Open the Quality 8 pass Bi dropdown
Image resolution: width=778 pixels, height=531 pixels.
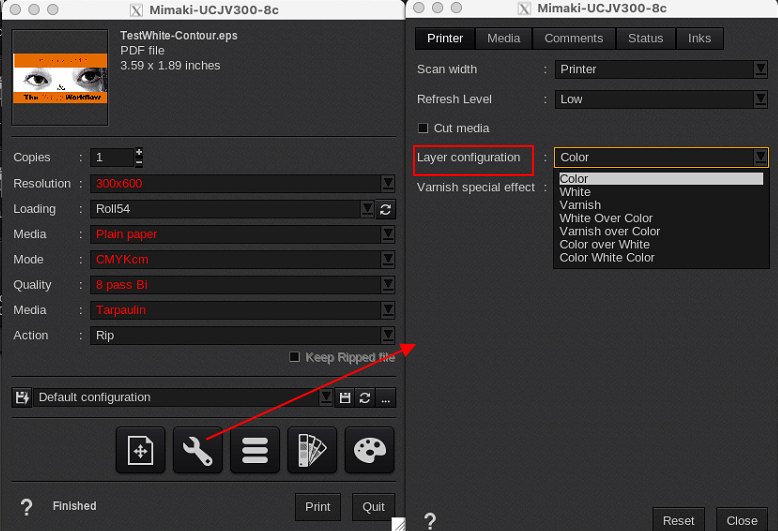(x=388, y=285)
